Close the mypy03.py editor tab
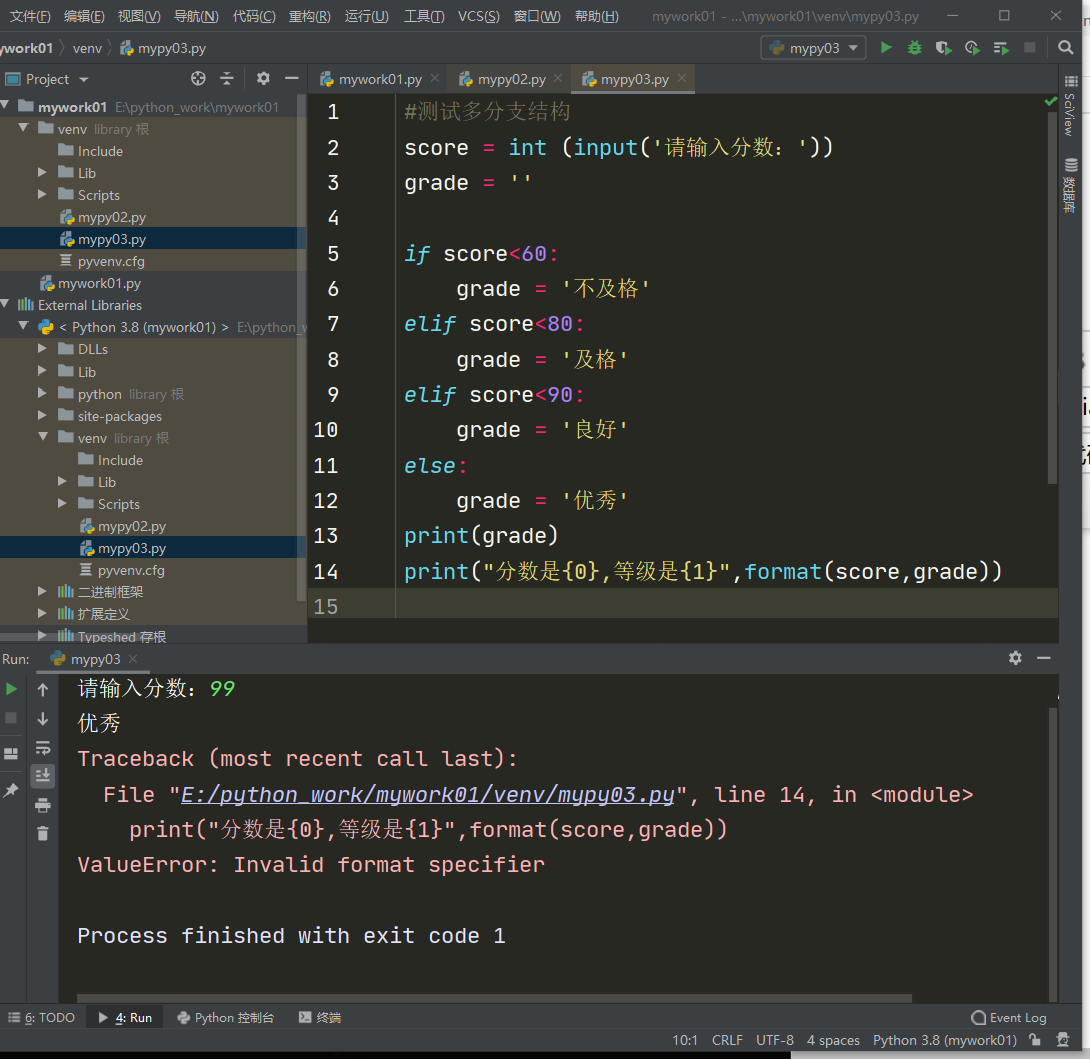1090x1059 pixels. tap(682, 78)
